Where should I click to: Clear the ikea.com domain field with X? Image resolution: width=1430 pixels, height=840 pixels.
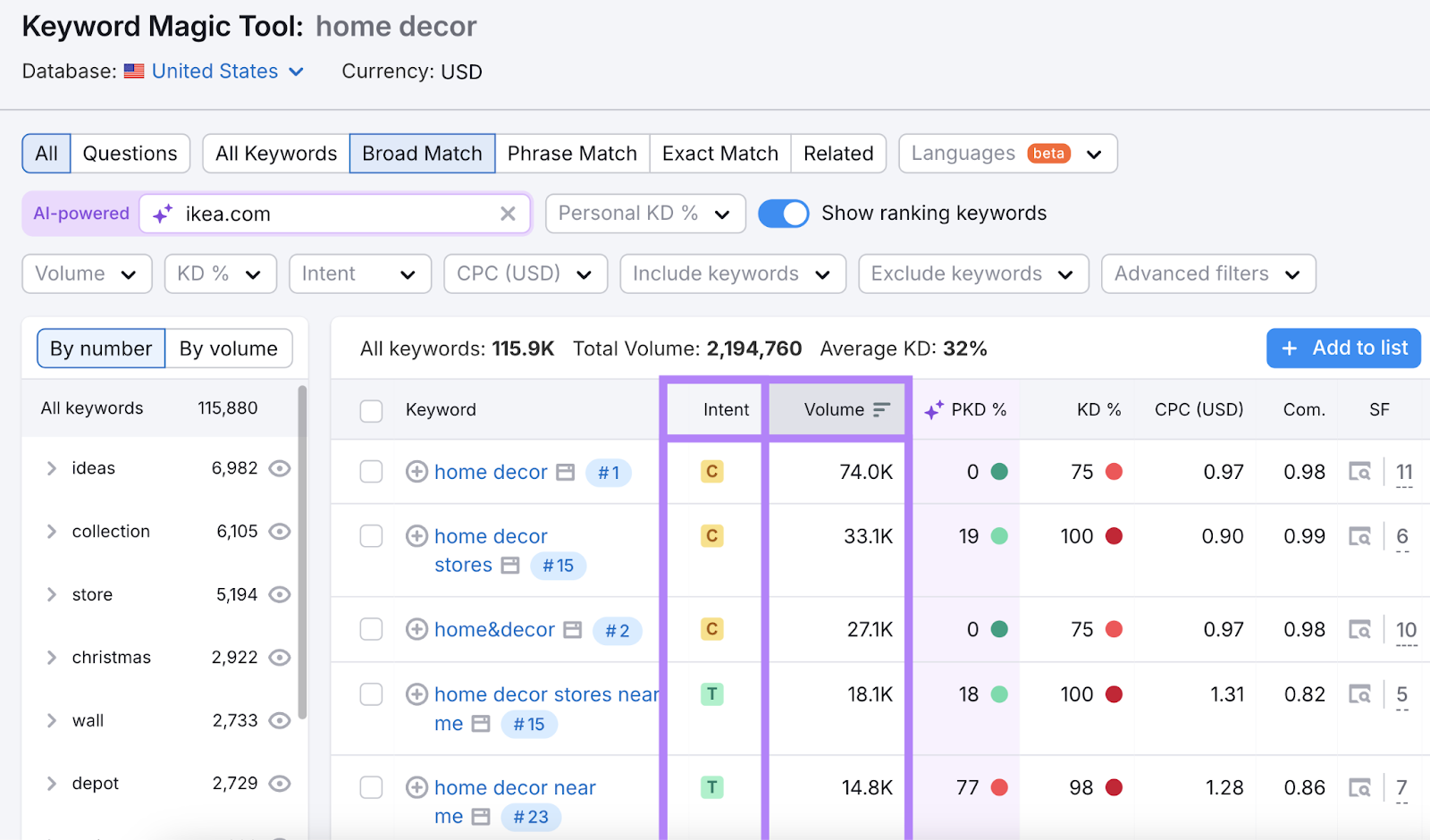point(508,214)
